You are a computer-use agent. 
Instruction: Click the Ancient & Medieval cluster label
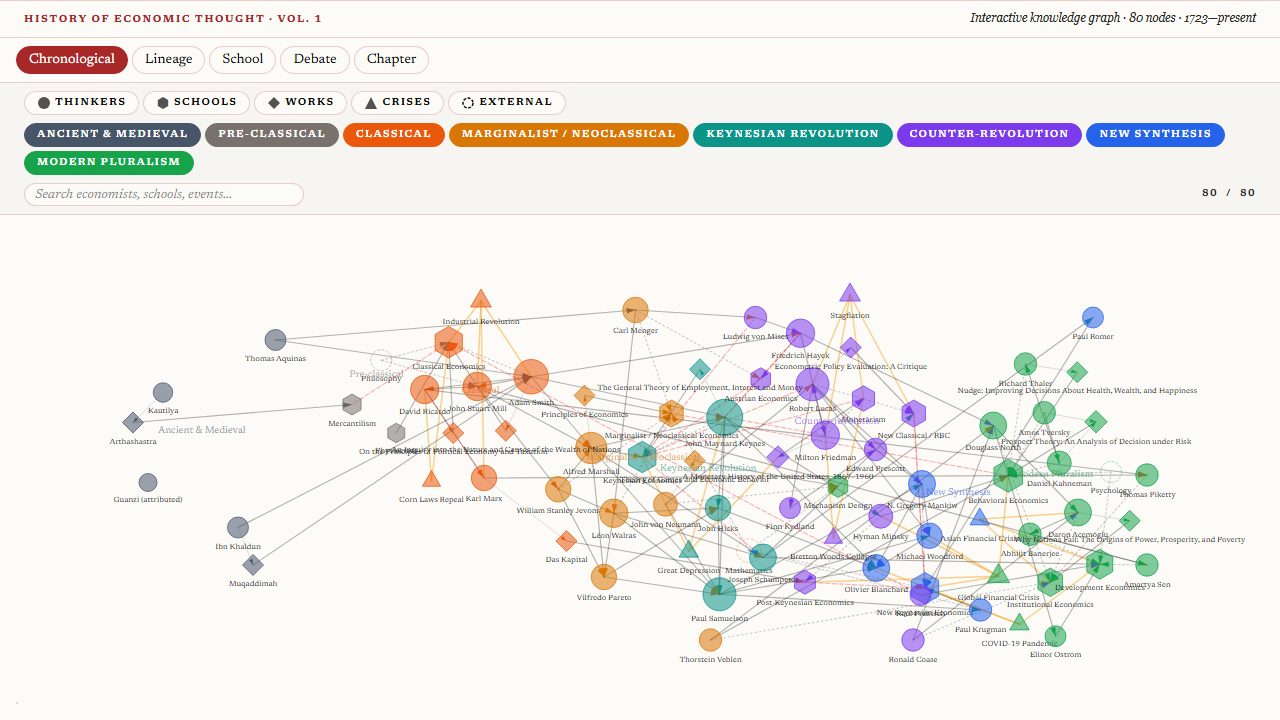(202, 430)
